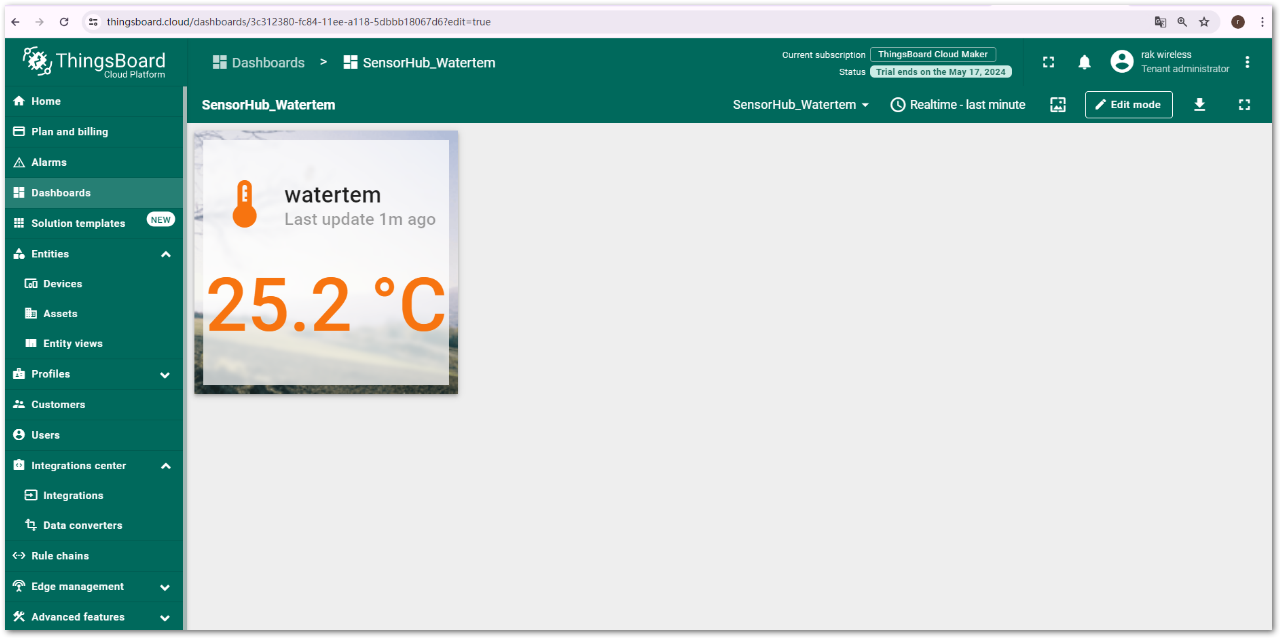Click the 25.2 °C temperature value
The width and height of the screenshot is (1281, 639).
pos(326,306)
